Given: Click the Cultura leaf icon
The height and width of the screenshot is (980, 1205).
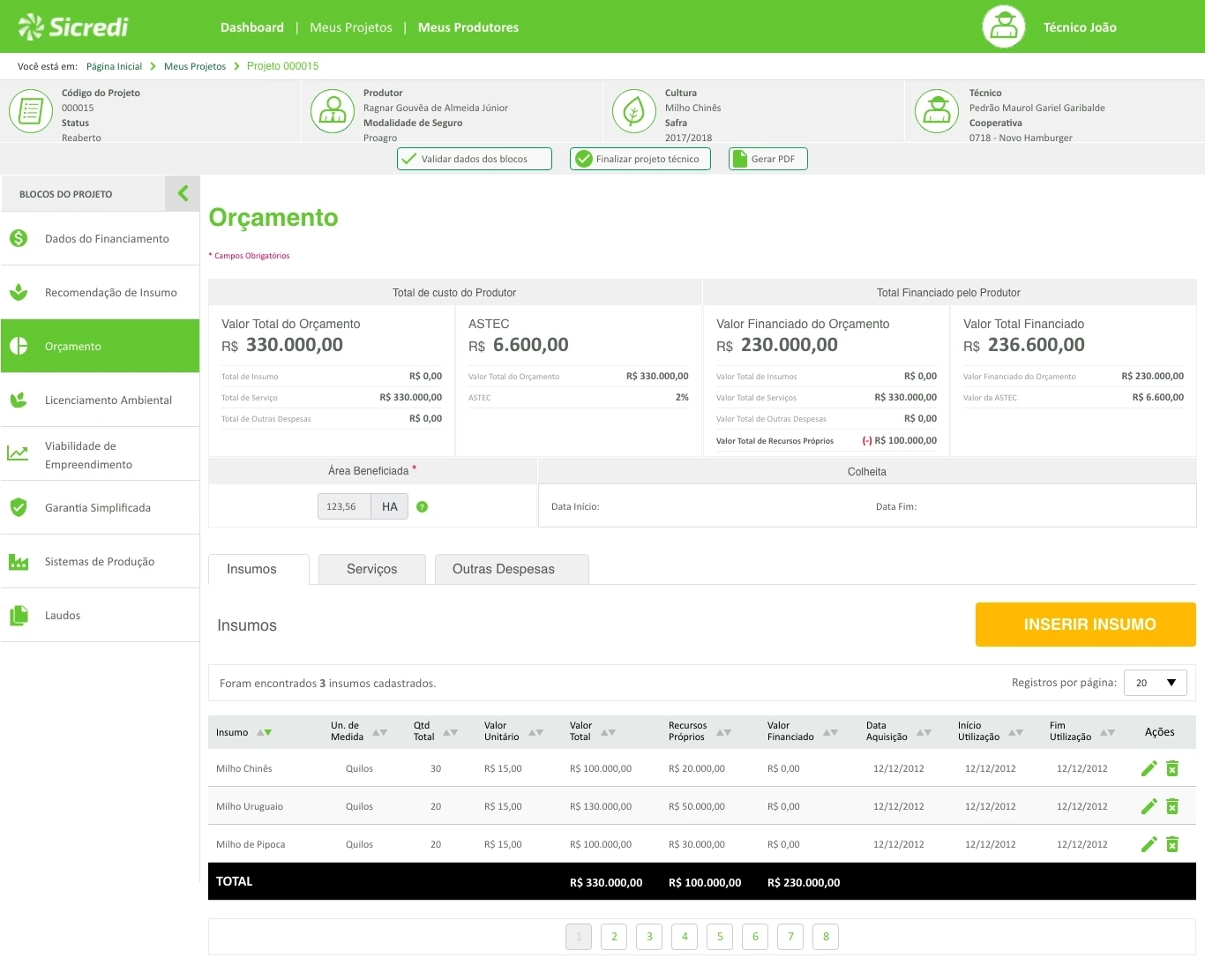Looking at the screenshot, I should pyautogui.click(x=634, y=111).
